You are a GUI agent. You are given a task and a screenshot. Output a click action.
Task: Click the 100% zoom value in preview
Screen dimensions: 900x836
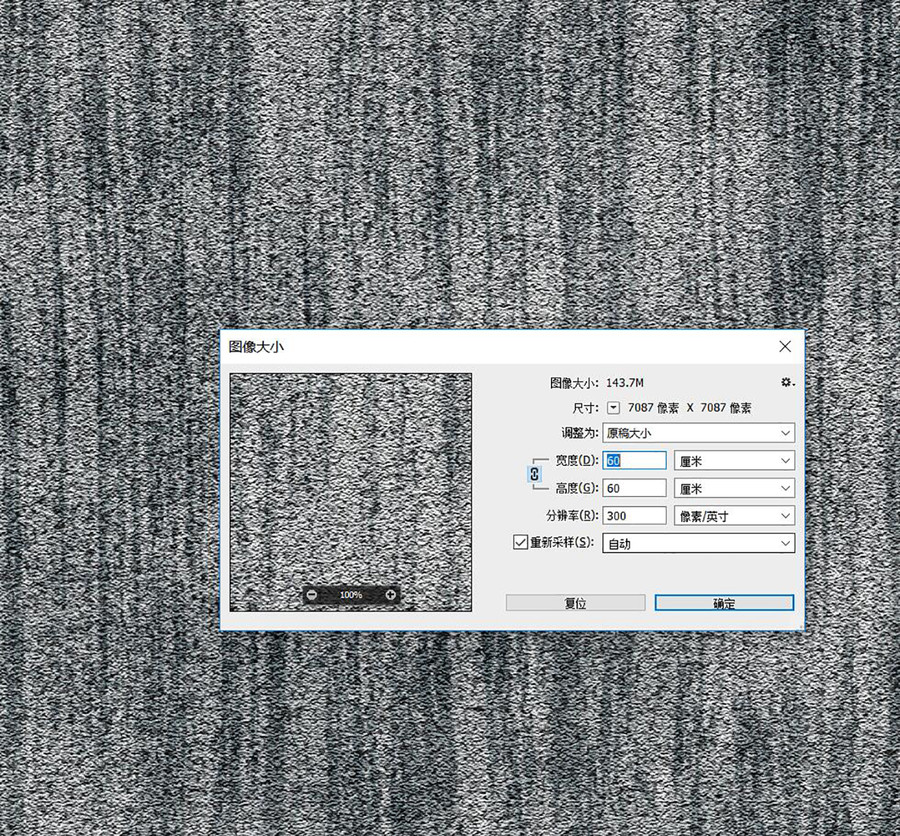click(351, 595)
